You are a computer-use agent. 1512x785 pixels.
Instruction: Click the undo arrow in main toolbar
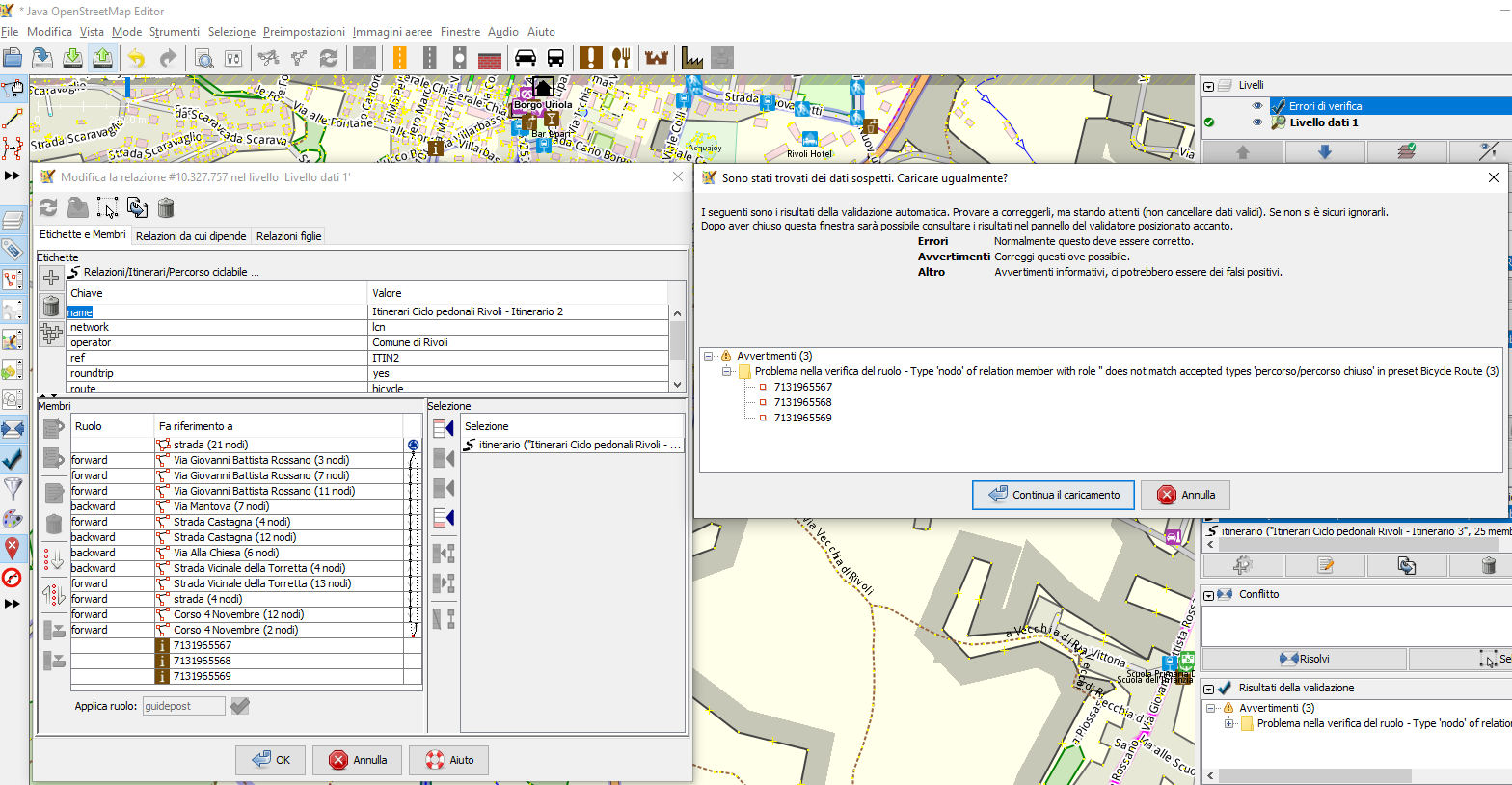136,58
